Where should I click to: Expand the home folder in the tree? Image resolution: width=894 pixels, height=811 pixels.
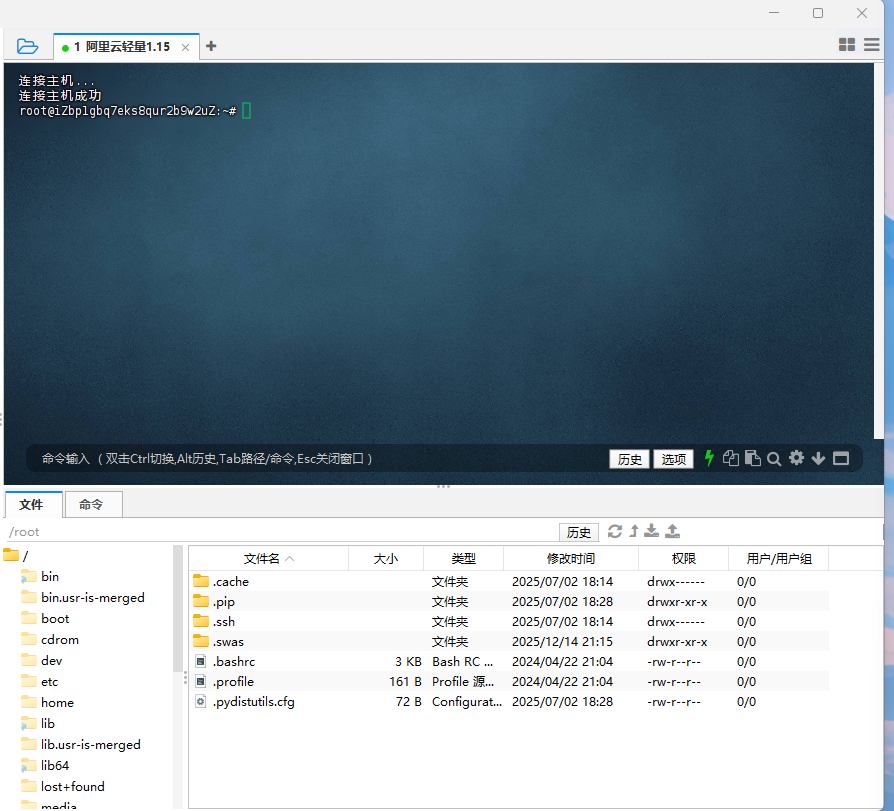pos(57,702)
